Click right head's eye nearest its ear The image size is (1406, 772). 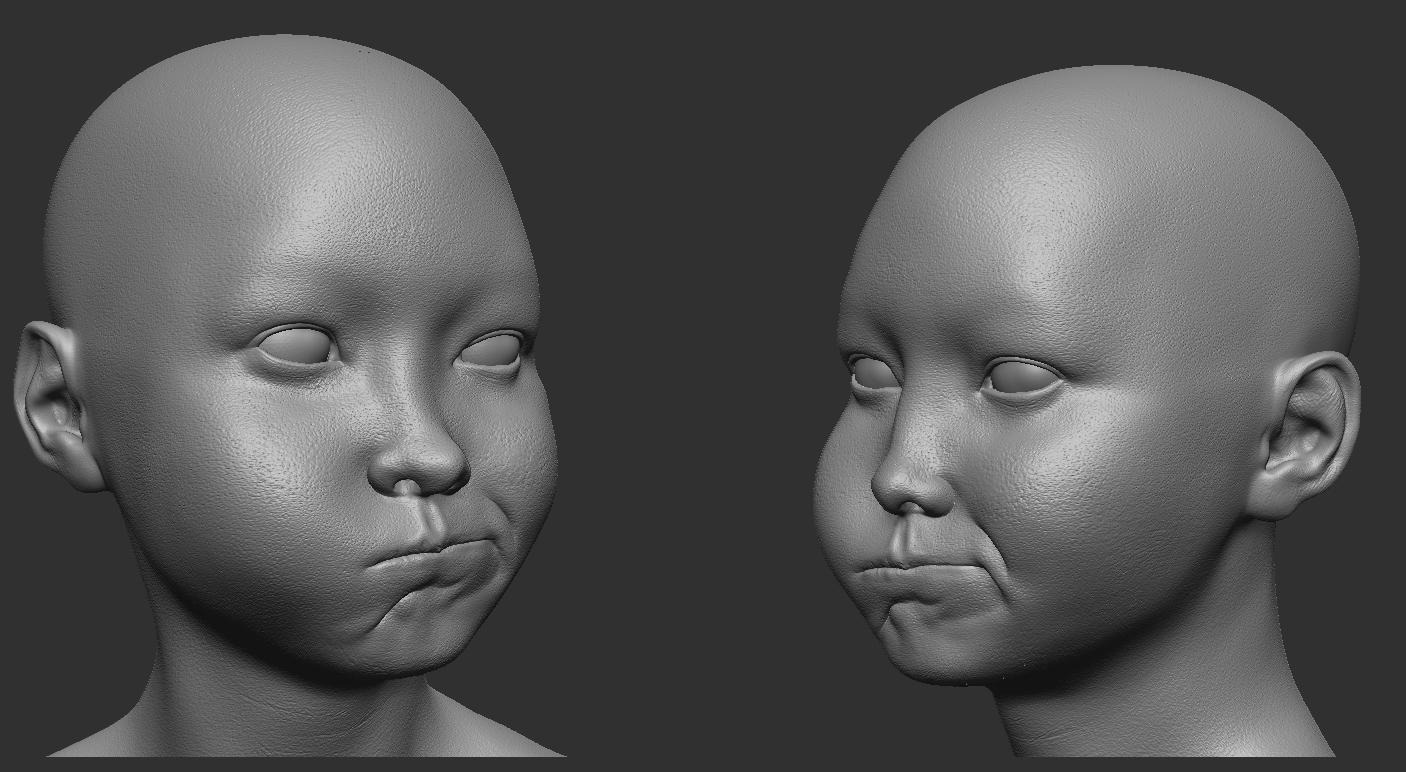1020,379
